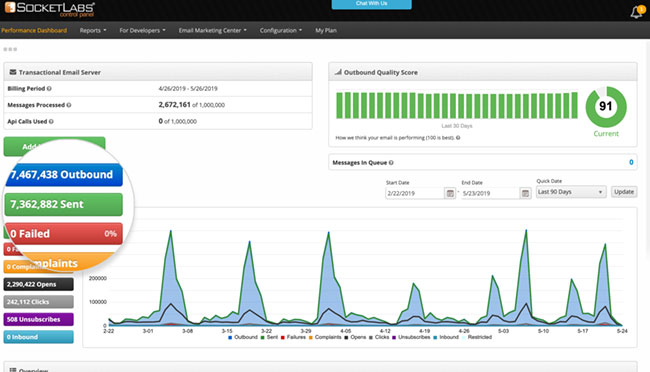Click the End Date input field
This screenshot has width=650, height=372.
click(x=490, y=193)
